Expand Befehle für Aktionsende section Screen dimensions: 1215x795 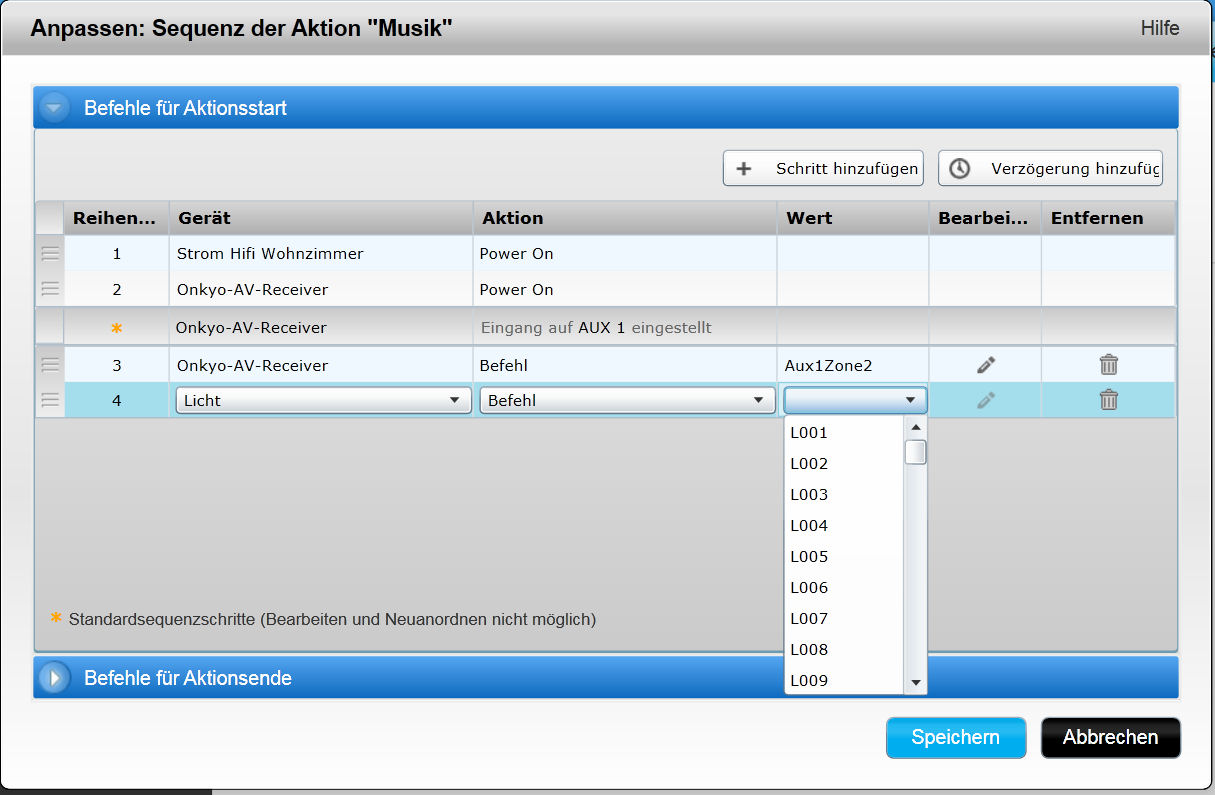(54, 678)
